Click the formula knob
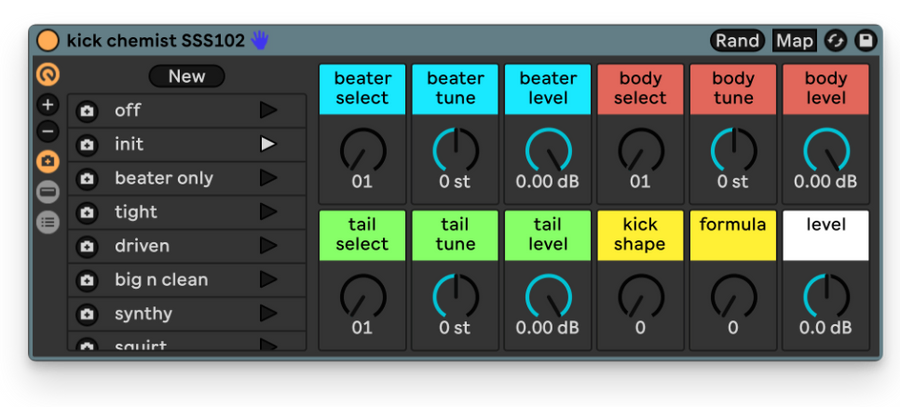Screen dimensions: 900x407 click(734, 296)
